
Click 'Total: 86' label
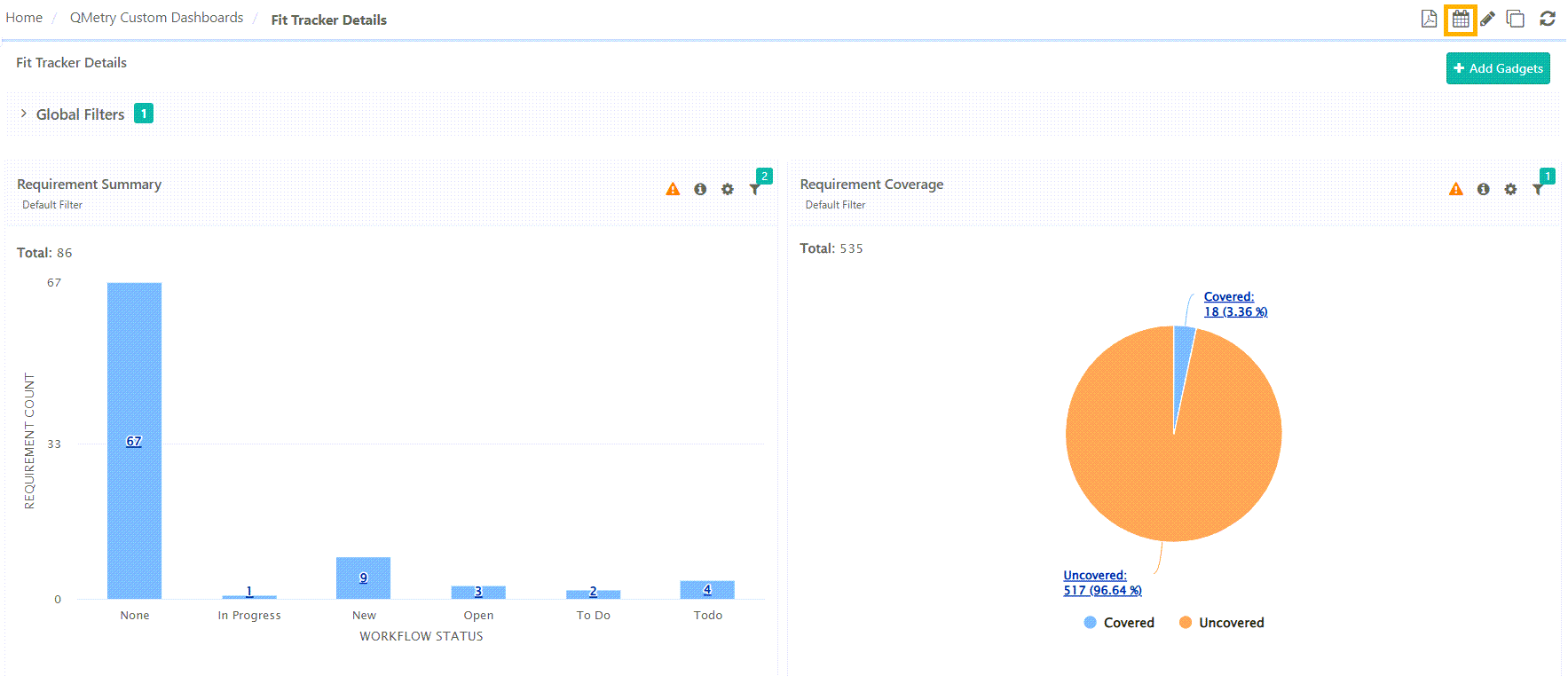point(44,253)
